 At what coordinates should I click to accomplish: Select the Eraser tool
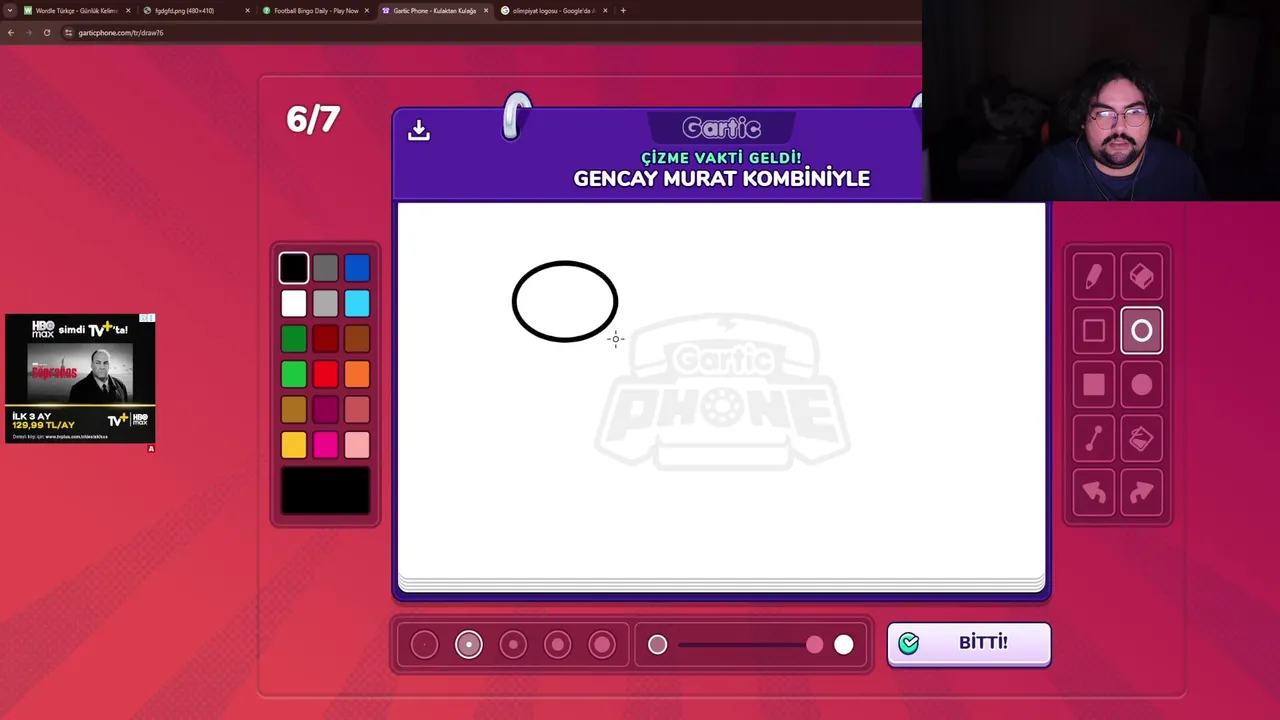(x=1141, y=277)
